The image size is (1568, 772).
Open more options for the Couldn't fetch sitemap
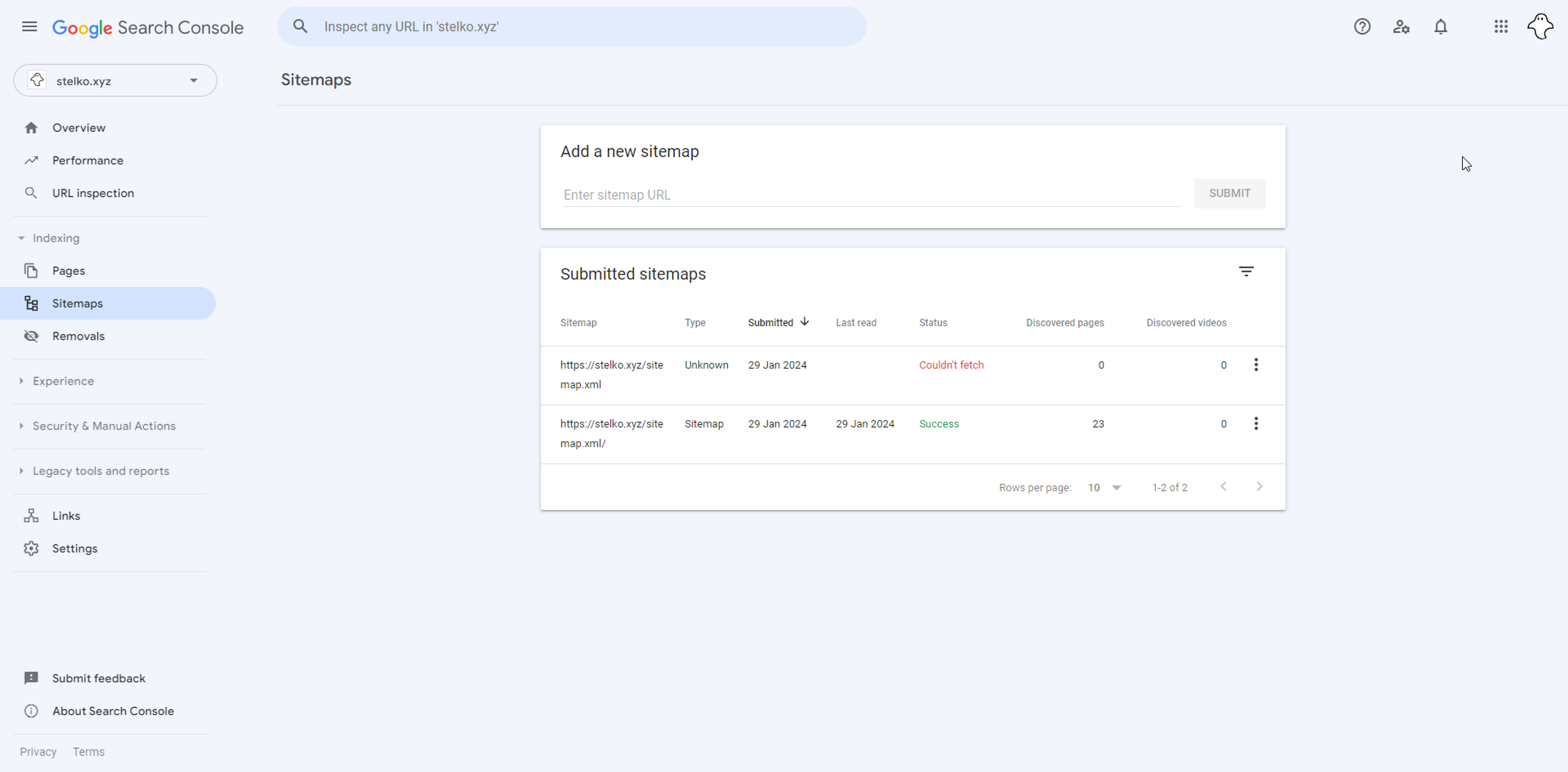point(1256,365)
